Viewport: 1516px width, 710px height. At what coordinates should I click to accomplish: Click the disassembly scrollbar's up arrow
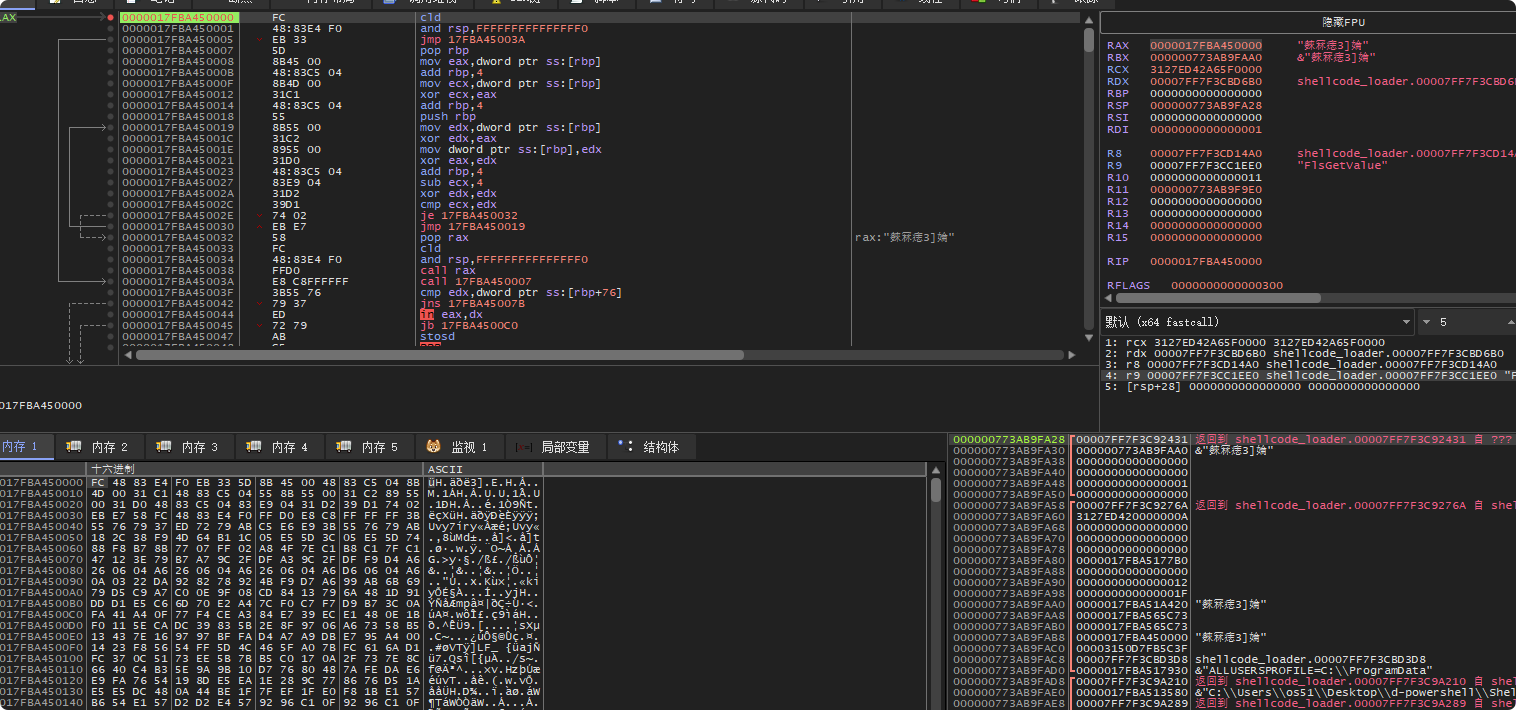coord(1088,19)
